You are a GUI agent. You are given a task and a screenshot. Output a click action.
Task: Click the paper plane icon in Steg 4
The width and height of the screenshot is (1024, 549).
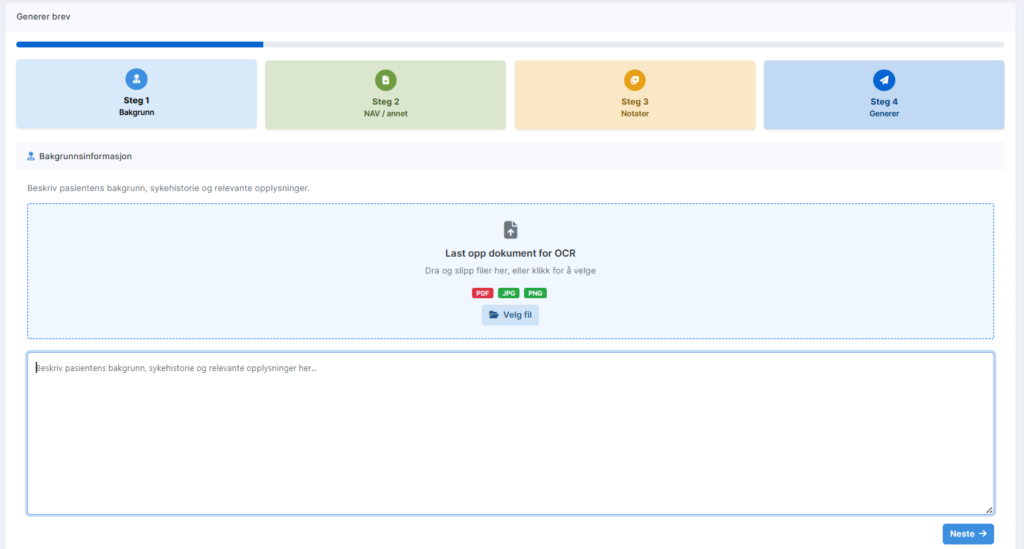[x=884, y=80]
